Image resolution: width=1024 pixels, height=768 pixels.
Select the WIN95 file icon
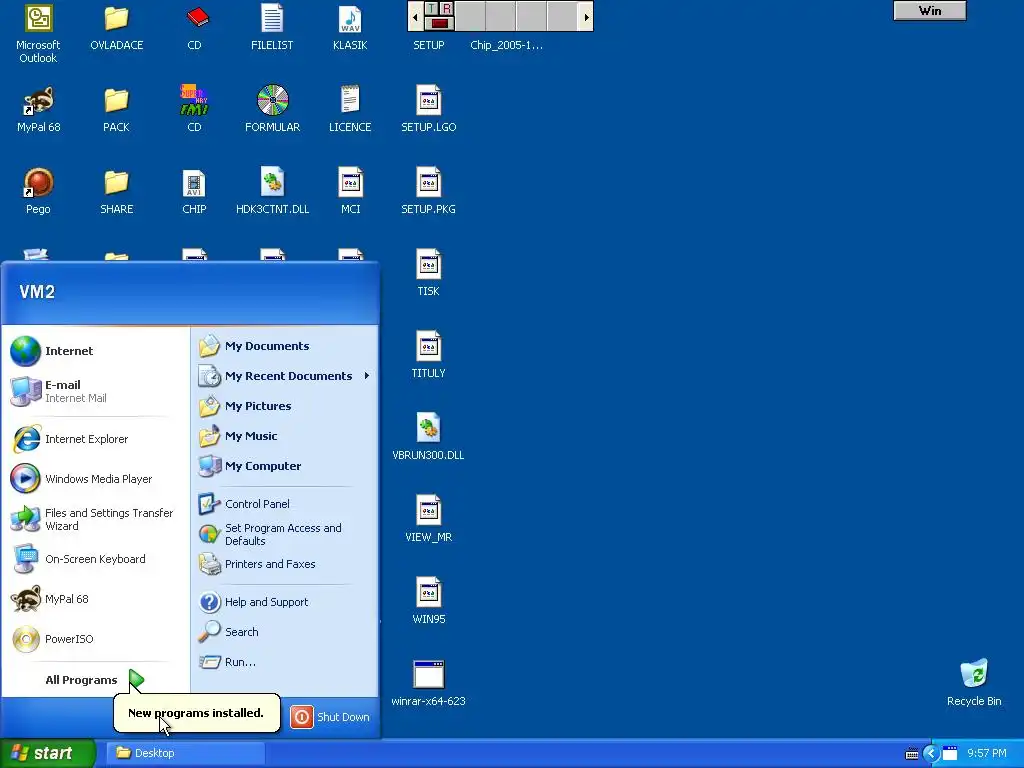tap(428, 602)
